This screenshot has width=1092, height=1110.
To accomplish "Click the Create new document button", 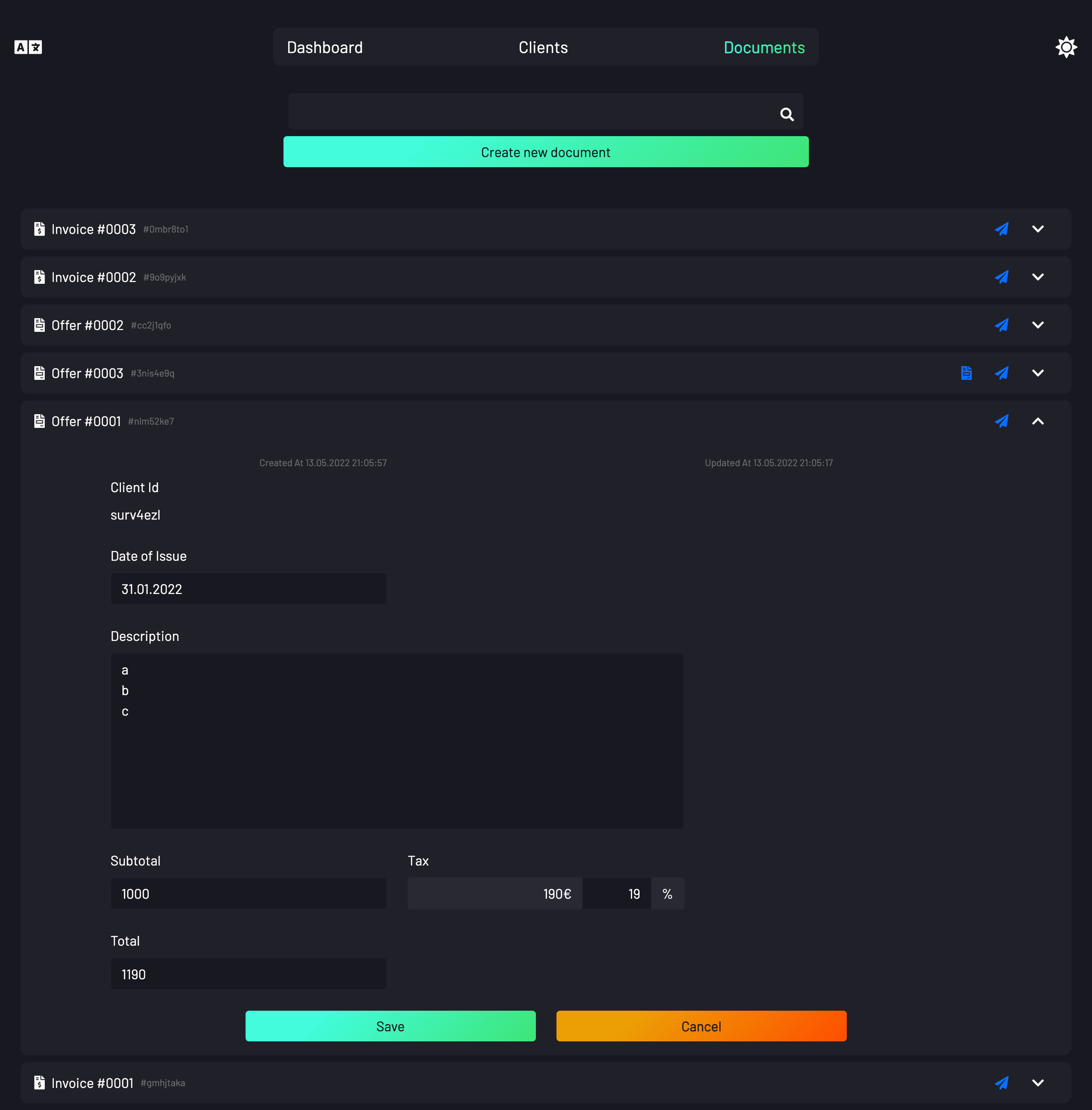I will pyautogui.click(x=545, y=152).
